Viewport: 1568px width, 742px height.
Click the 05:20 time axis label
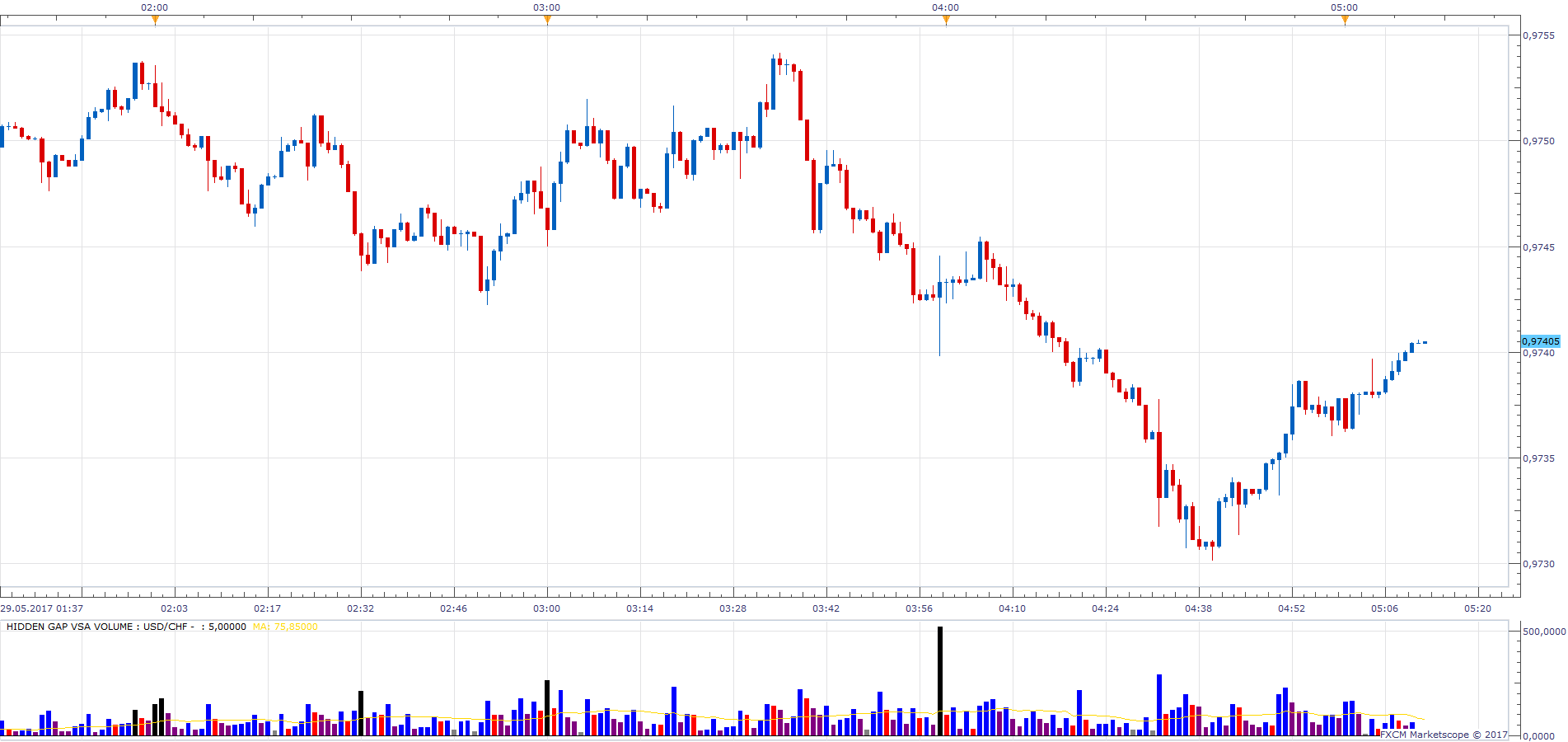coord(1477,608)
